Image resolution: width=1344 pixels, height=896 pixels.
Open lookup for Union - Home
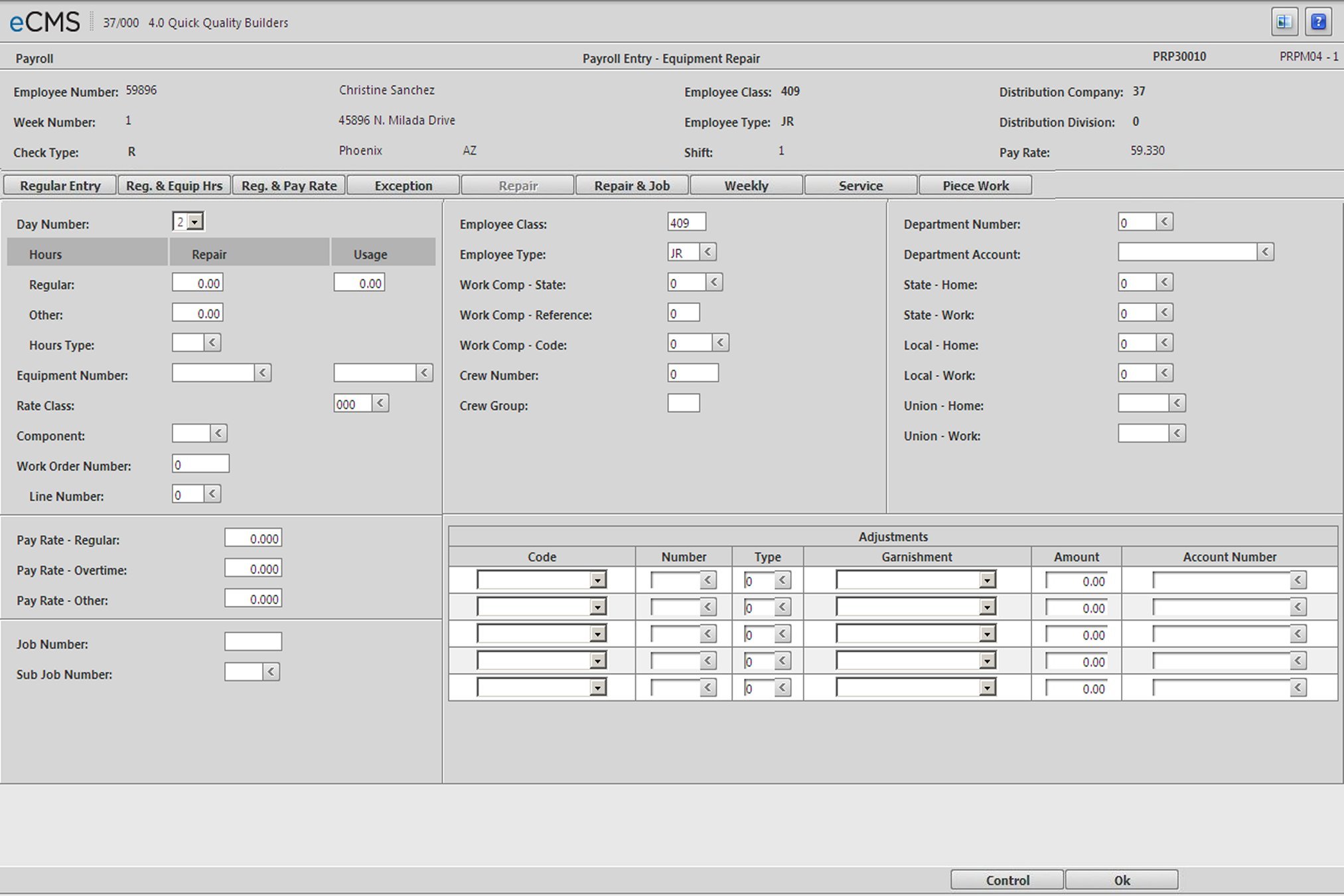[x=1177, y=404]
